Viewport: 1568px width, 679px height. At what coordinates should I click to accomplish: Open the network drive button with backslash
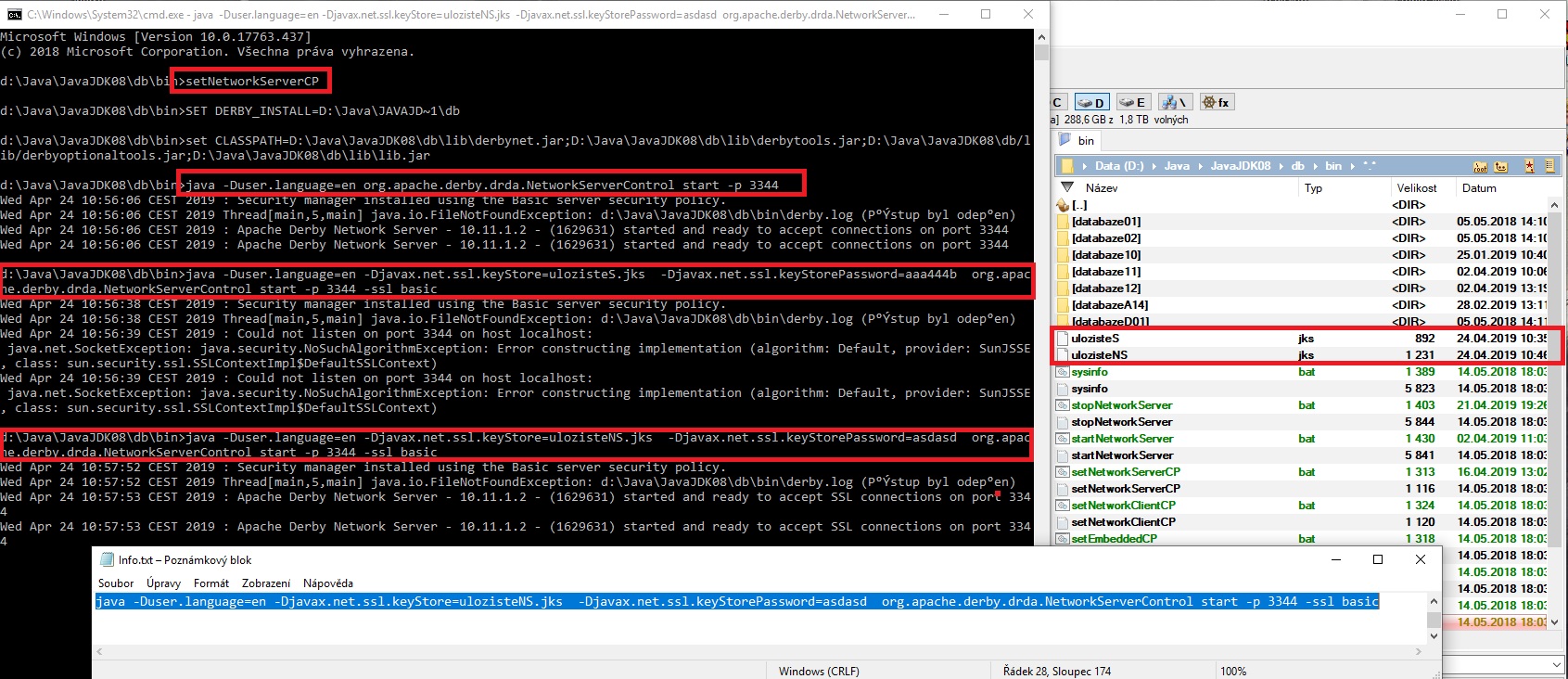[x=1175, y=102]
